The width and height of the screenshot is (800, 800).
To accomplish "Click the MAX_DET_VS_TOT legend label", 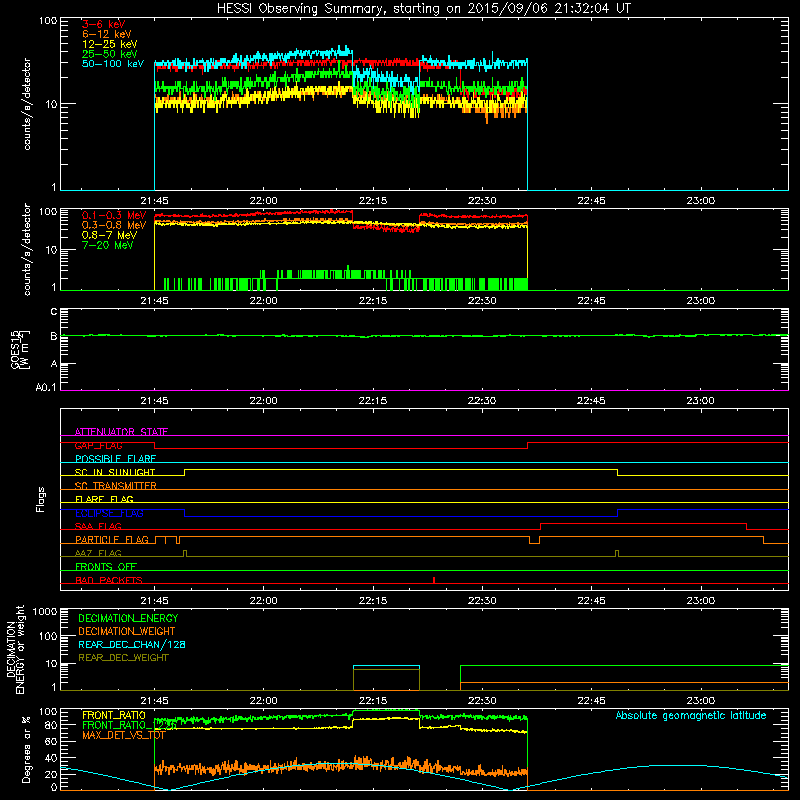I will (123, 735).
